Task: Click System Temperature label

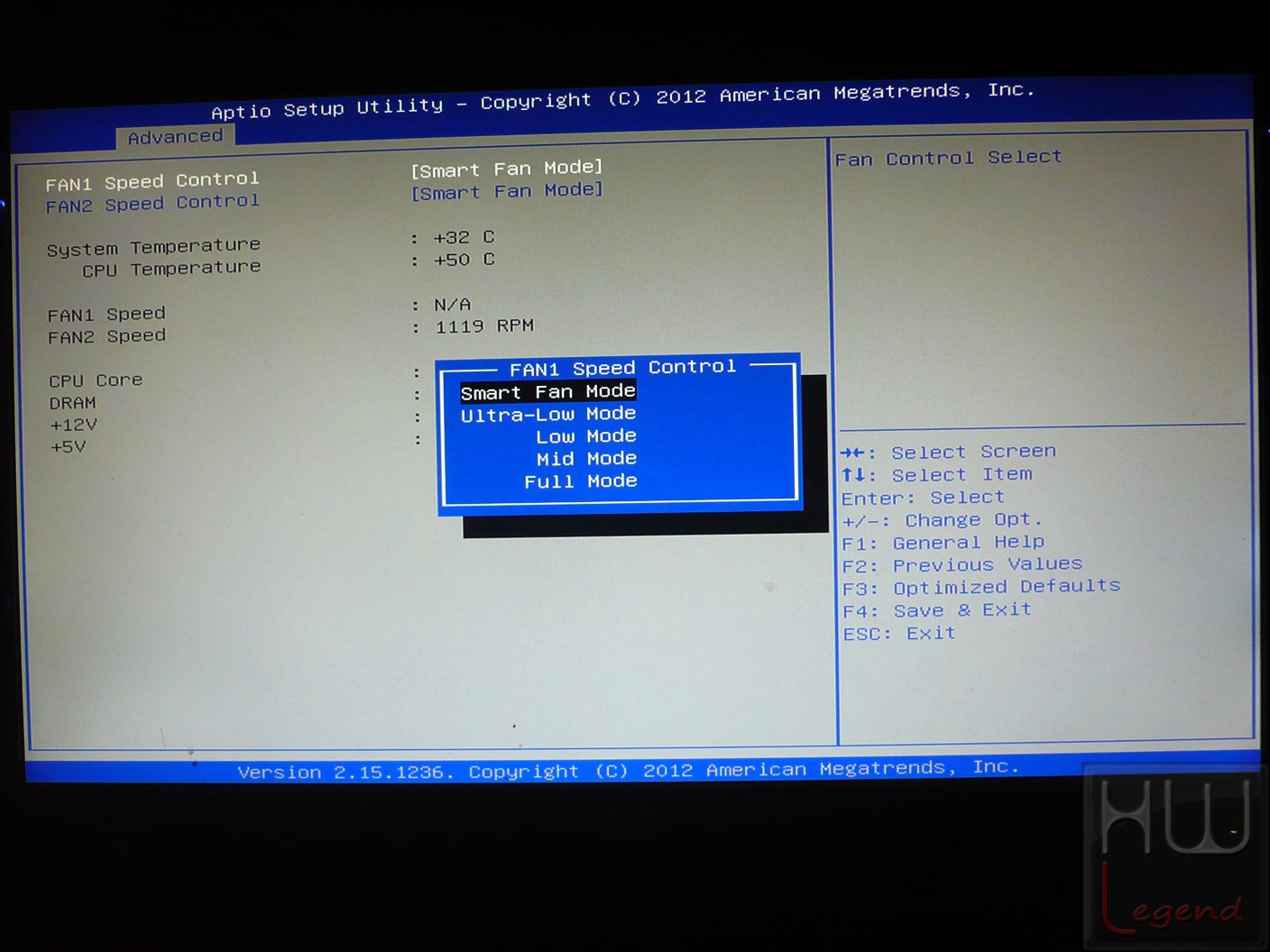Action: tap(153, 247)
